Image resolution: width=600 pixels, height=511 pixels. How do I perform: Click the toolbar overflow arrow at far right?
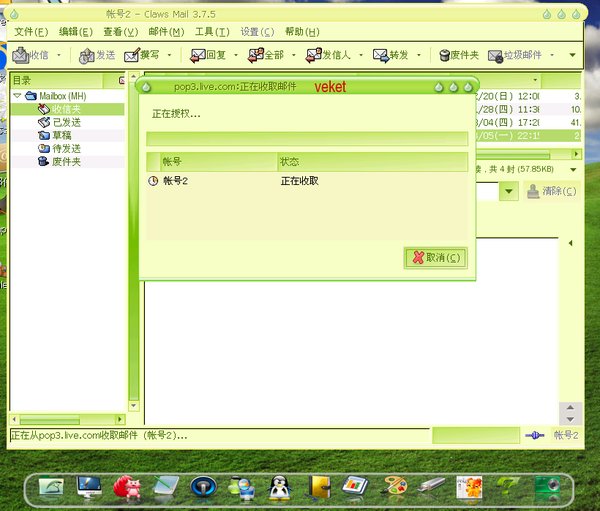572,55
